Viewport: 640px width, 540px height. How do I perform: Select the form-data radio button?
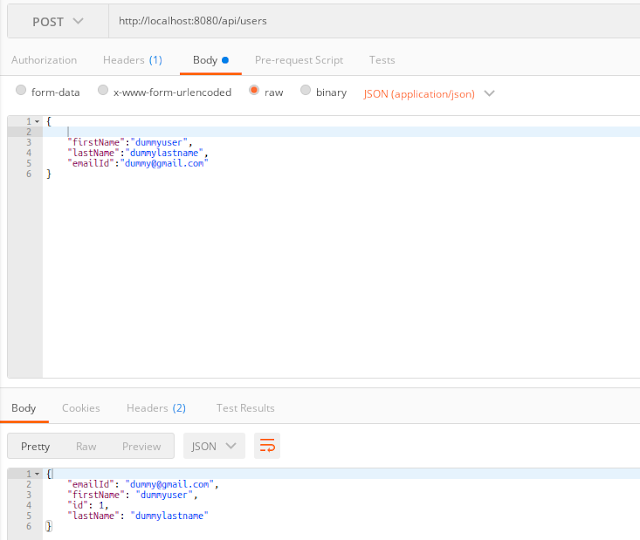pyautogui.click(x=21, y=90)
